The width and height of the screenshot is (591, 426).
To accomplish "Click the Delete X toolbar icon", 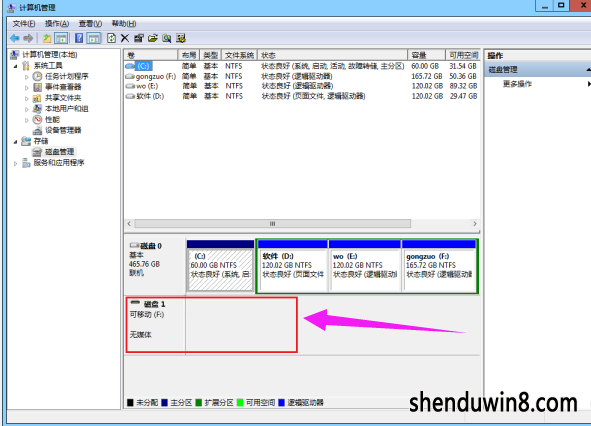I will point(125,38).
